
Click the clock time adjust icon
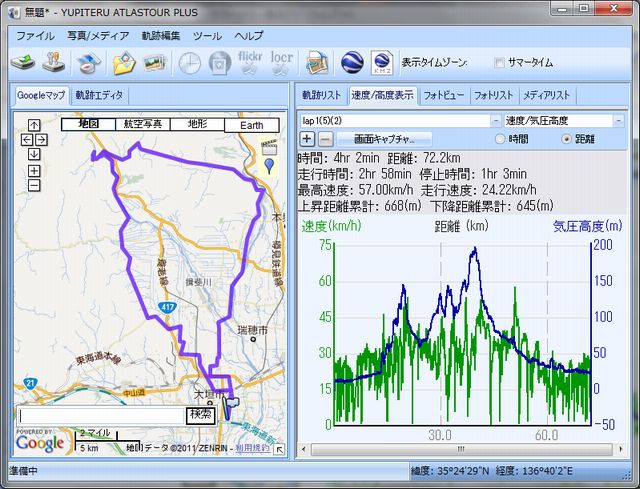(190, 63)
